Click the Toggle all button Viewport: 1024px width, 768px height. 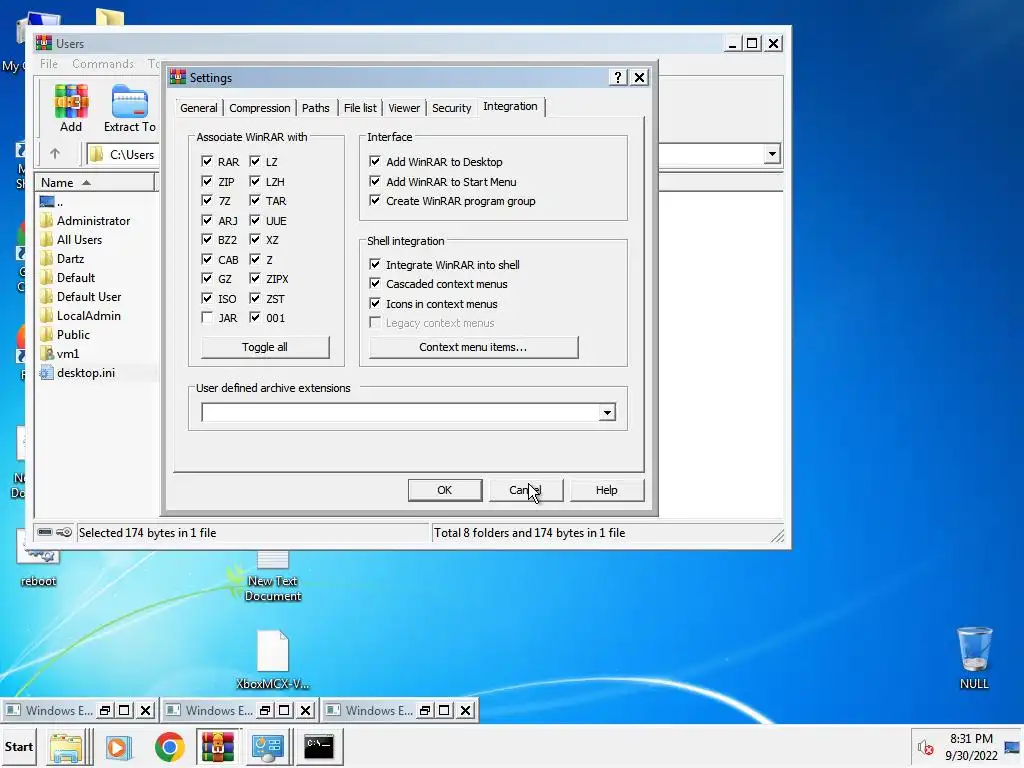(264, 347)
